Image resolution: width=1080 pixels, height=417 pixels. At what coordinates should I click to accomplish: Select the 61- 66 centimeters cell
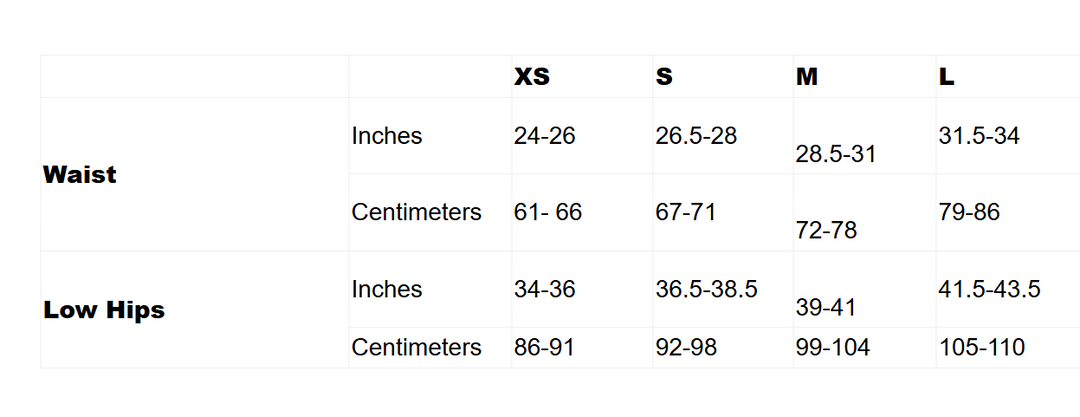pyautogui.click(x=548, y=212)
